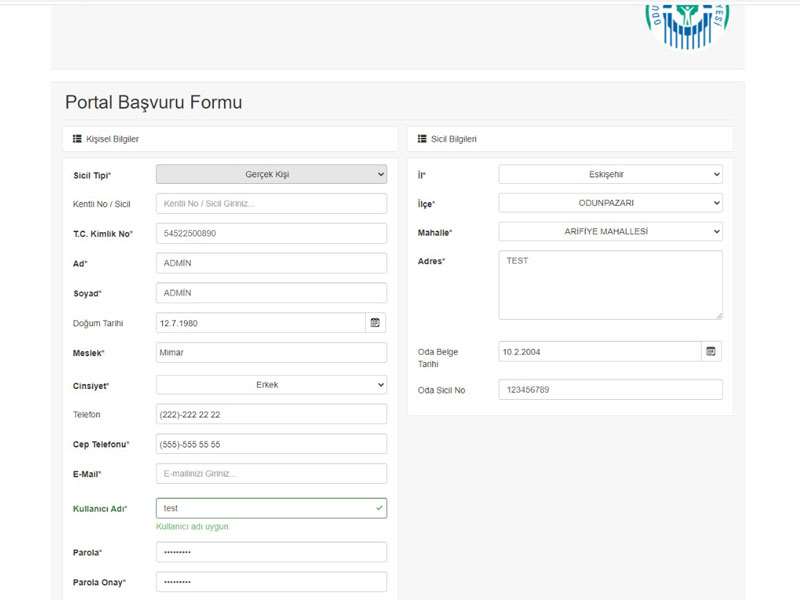Click the Sicil Bilgileri section header text

[454, 139]
